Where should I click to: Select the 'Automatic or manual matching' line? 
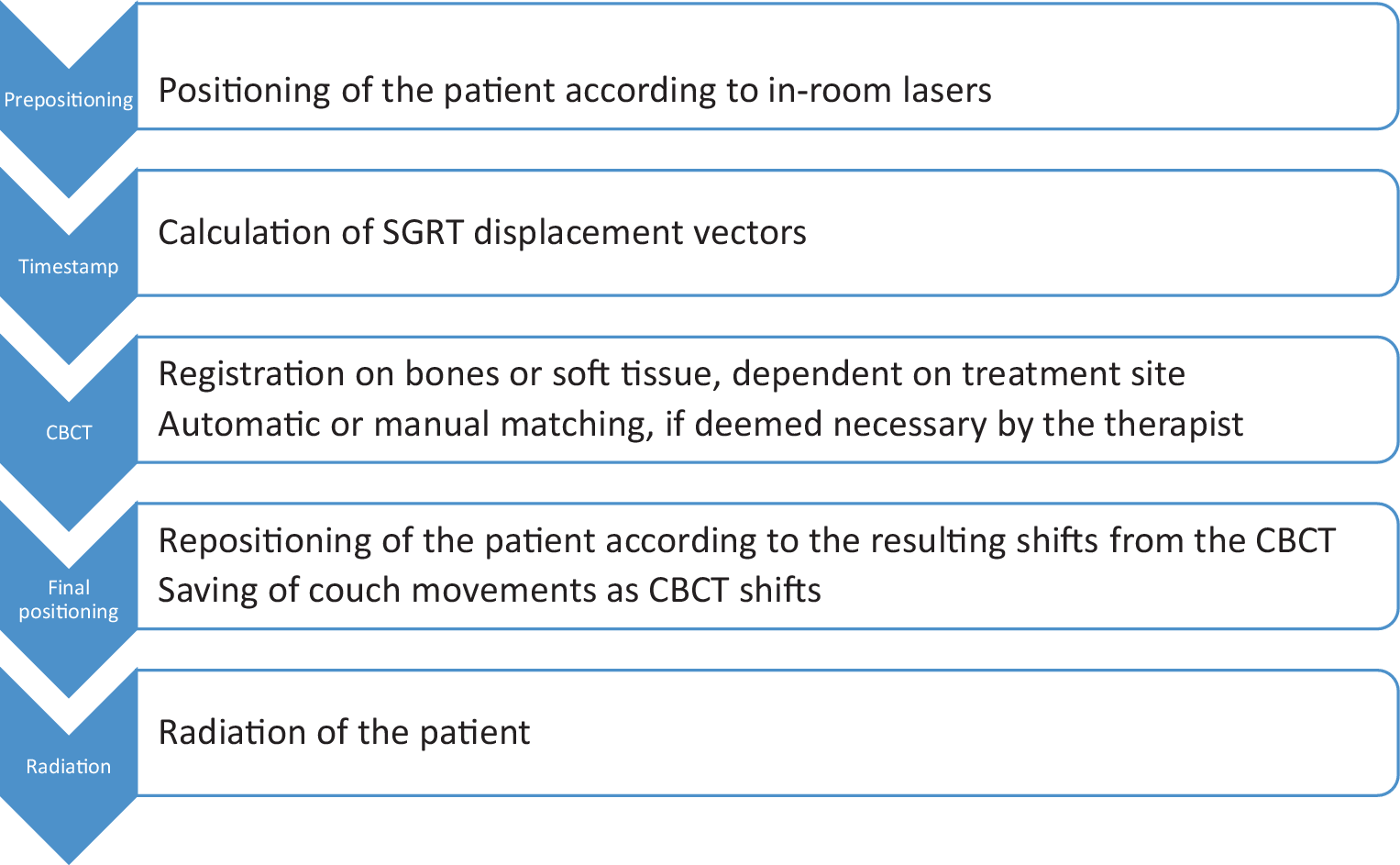tap(700, 425)
